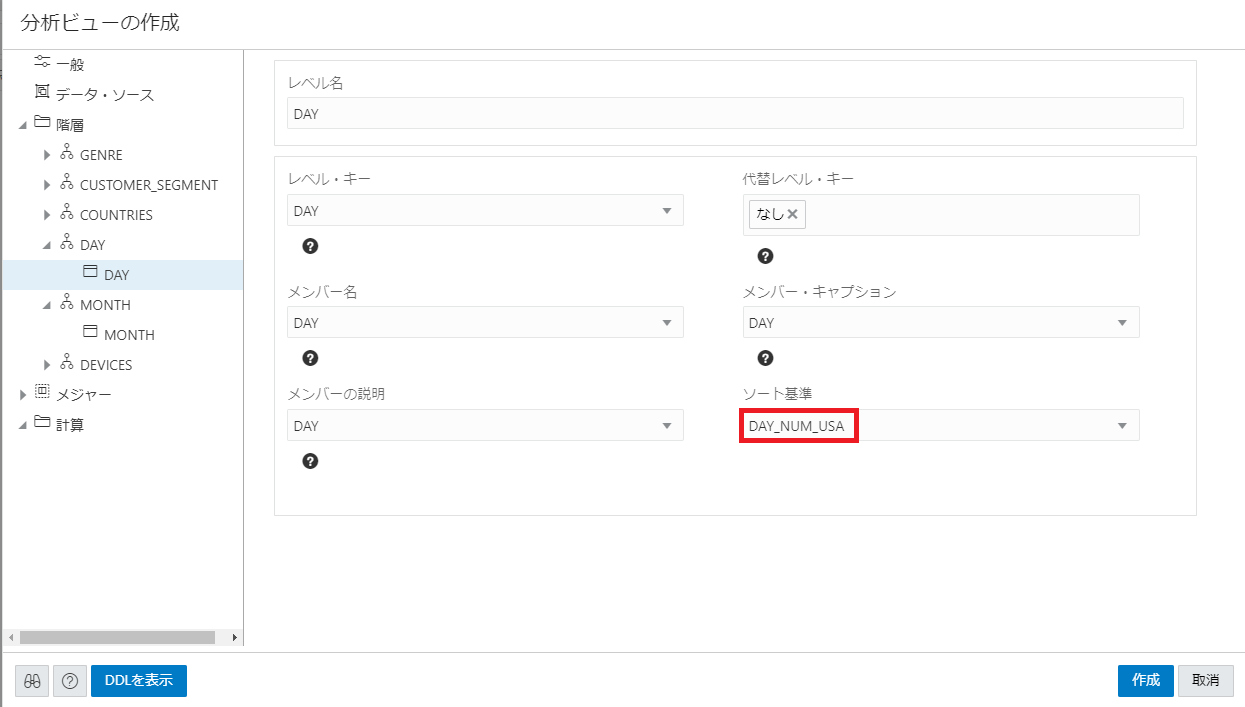The image size is (1245, 707).
Task: Click the binoculars search icon at bottom left
Action: click(32, 681)
